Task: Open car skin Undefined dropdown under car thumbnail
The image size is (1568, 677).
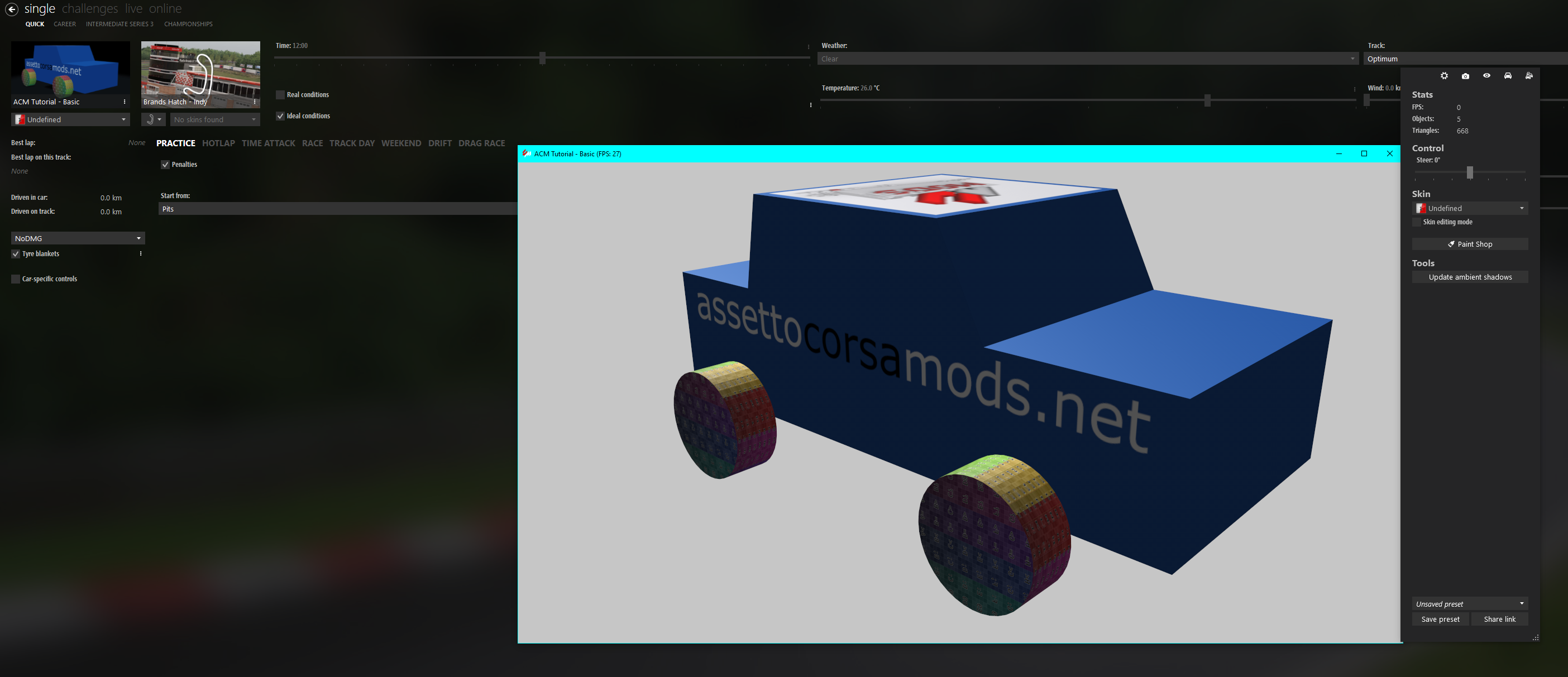Action: tap(70, 119)
